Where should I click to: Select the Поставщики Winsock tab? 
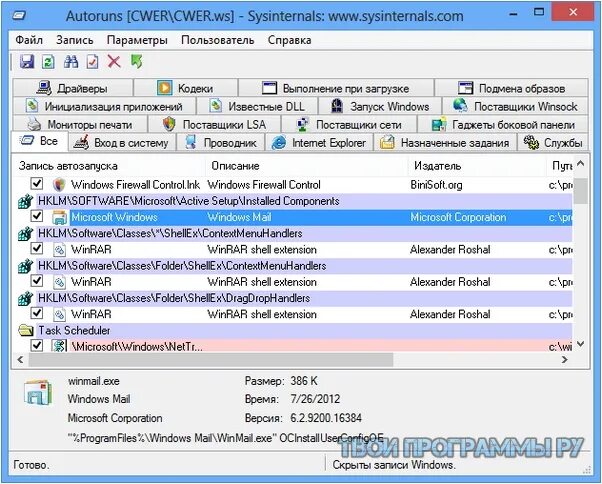click(x=515, y=106)
